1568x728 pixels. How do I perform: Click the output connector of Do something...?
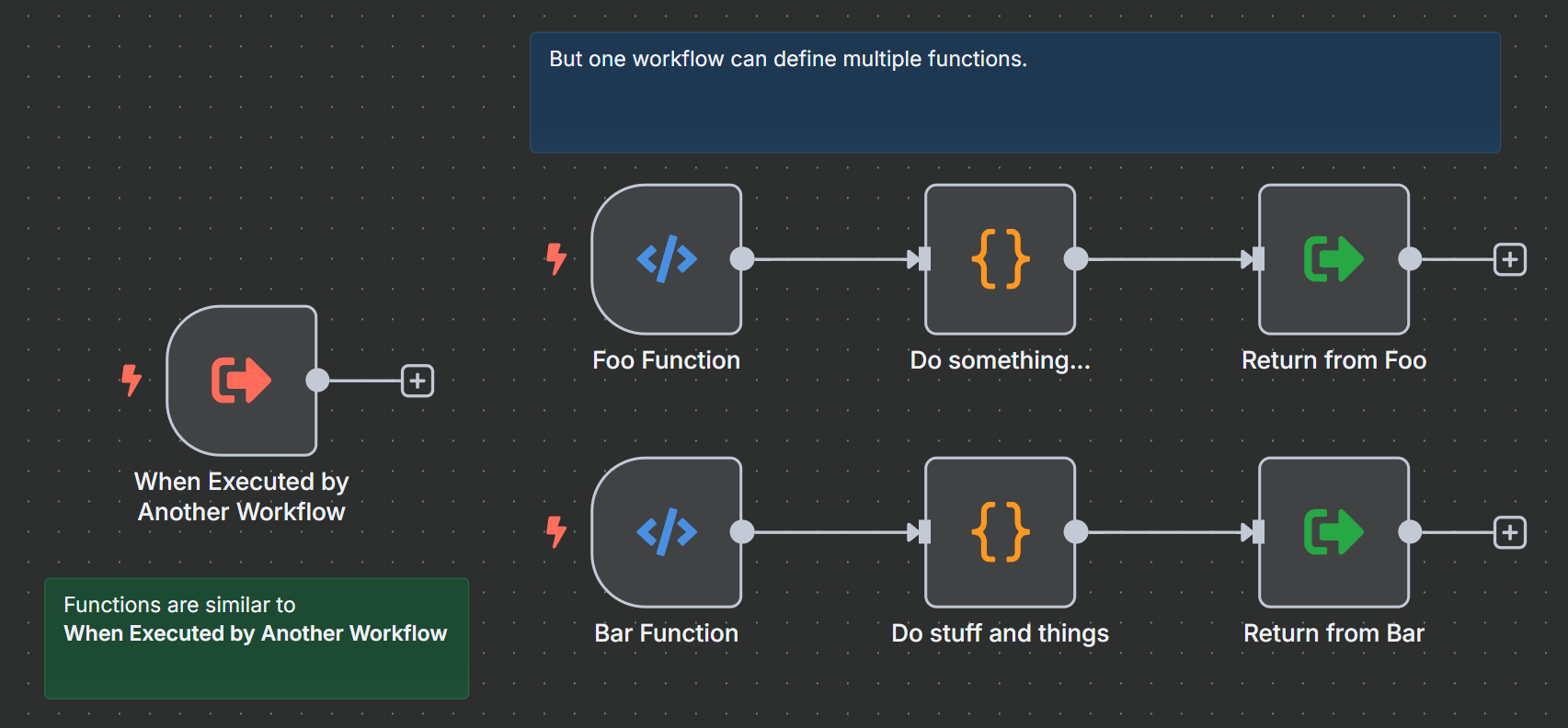pos(1076,259)
